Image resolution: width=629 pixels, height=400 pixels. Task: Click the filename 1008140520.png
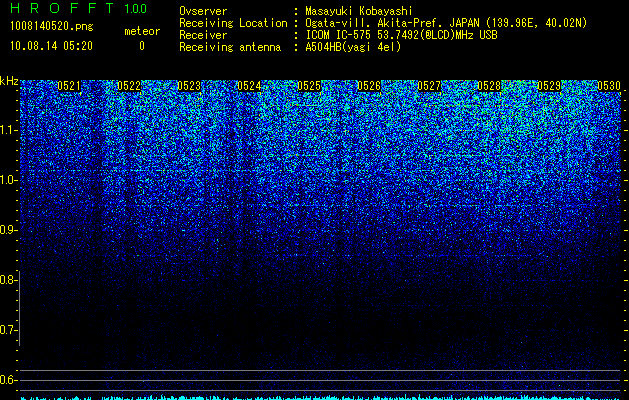[x=52, y=27]
